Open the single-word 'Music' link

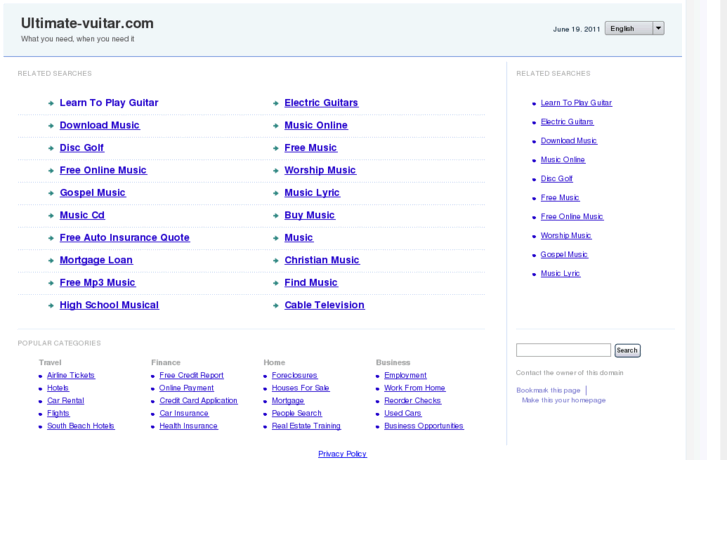[x=299, y=237]
